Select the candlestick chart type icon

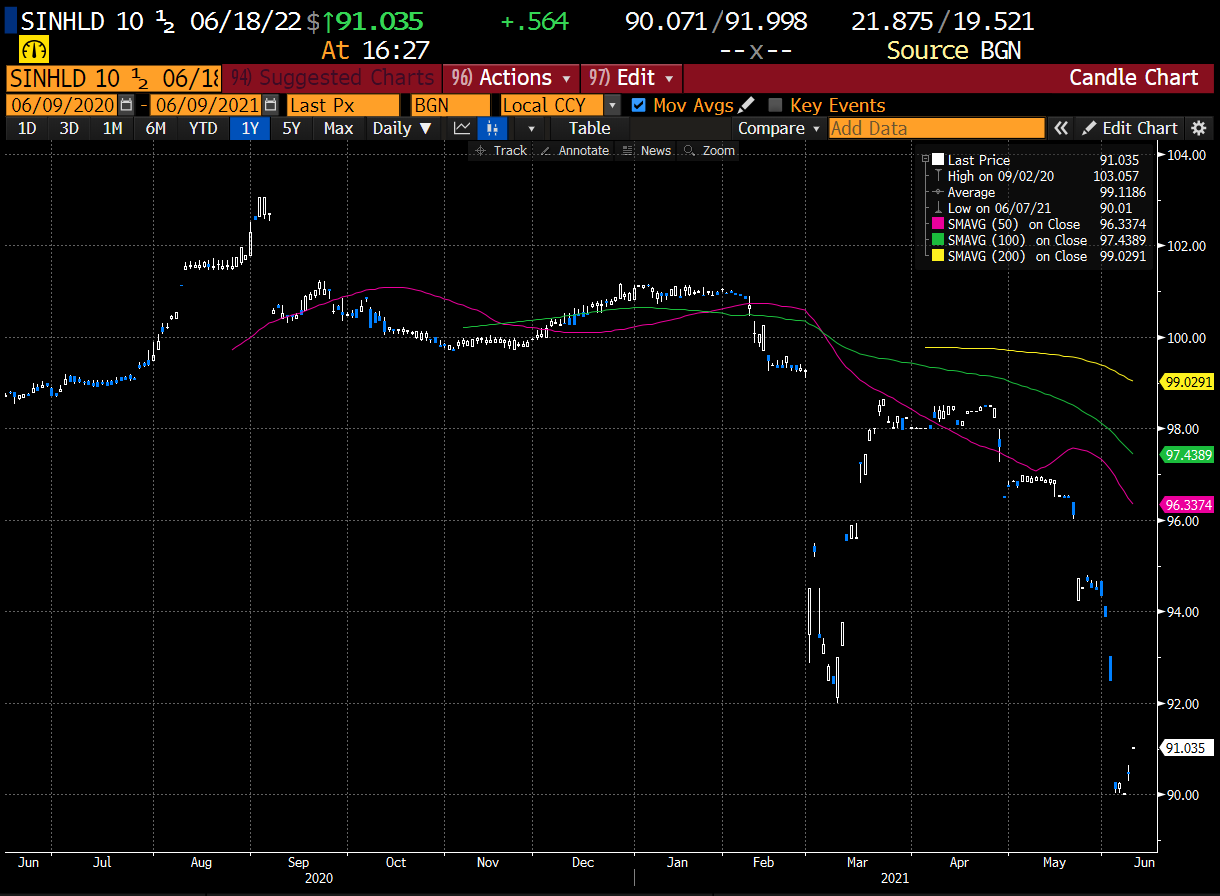492,128
